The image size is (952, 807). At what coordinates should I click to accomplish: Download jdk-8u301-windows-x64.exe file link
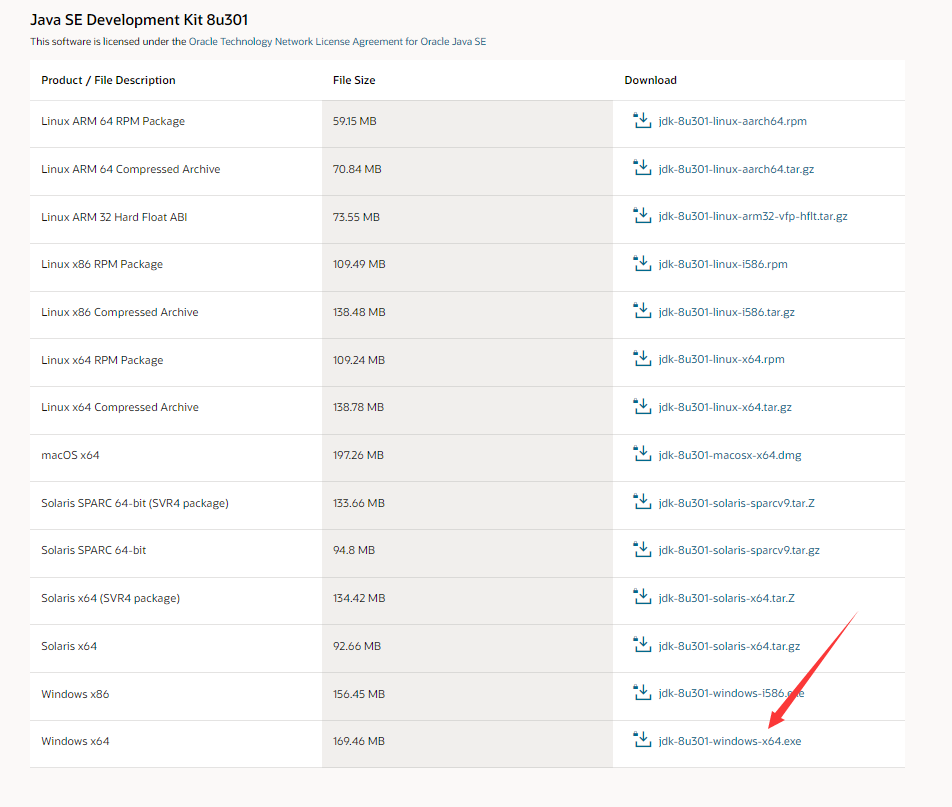(730, 741)
